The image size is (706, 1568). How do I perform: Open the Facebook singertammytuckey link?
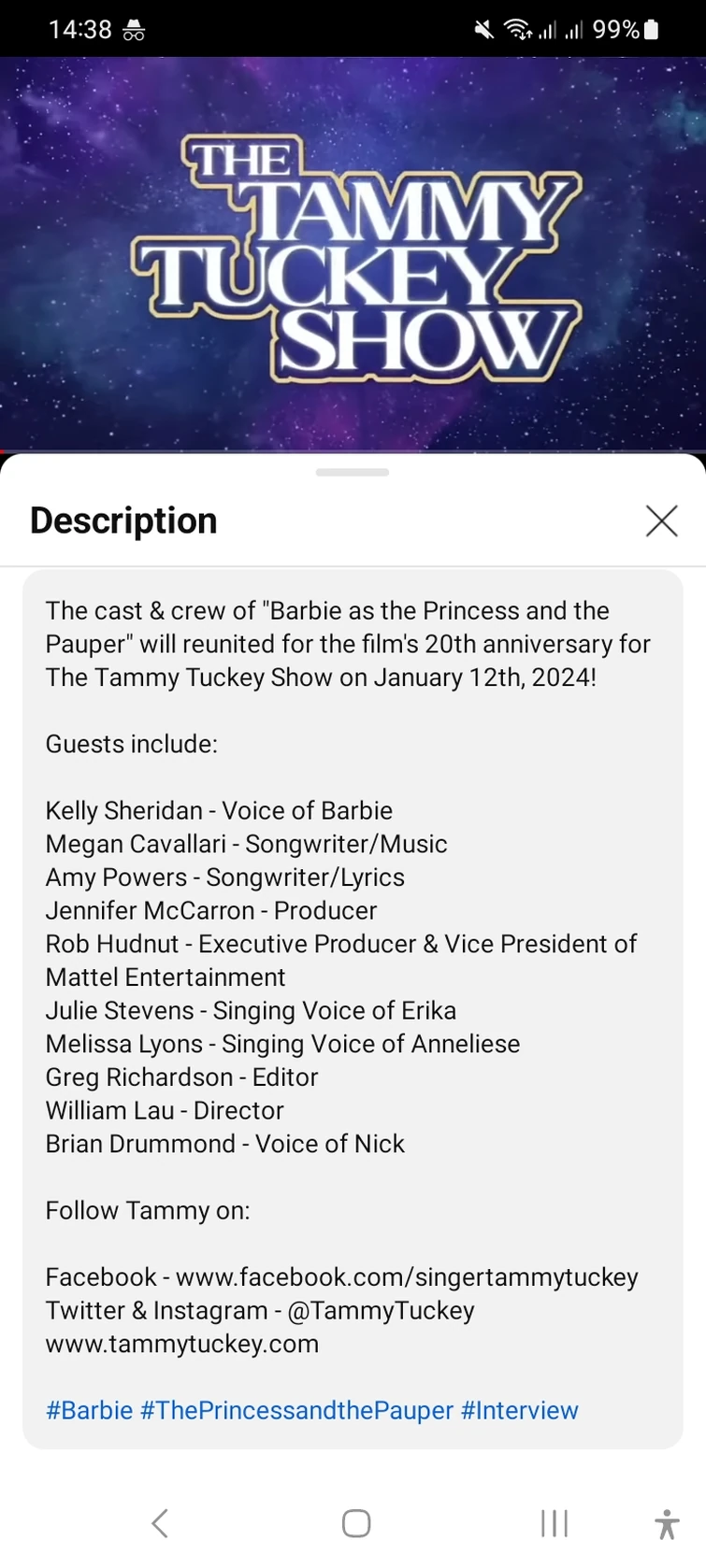pyautogui.click(x=407, y=1277)
